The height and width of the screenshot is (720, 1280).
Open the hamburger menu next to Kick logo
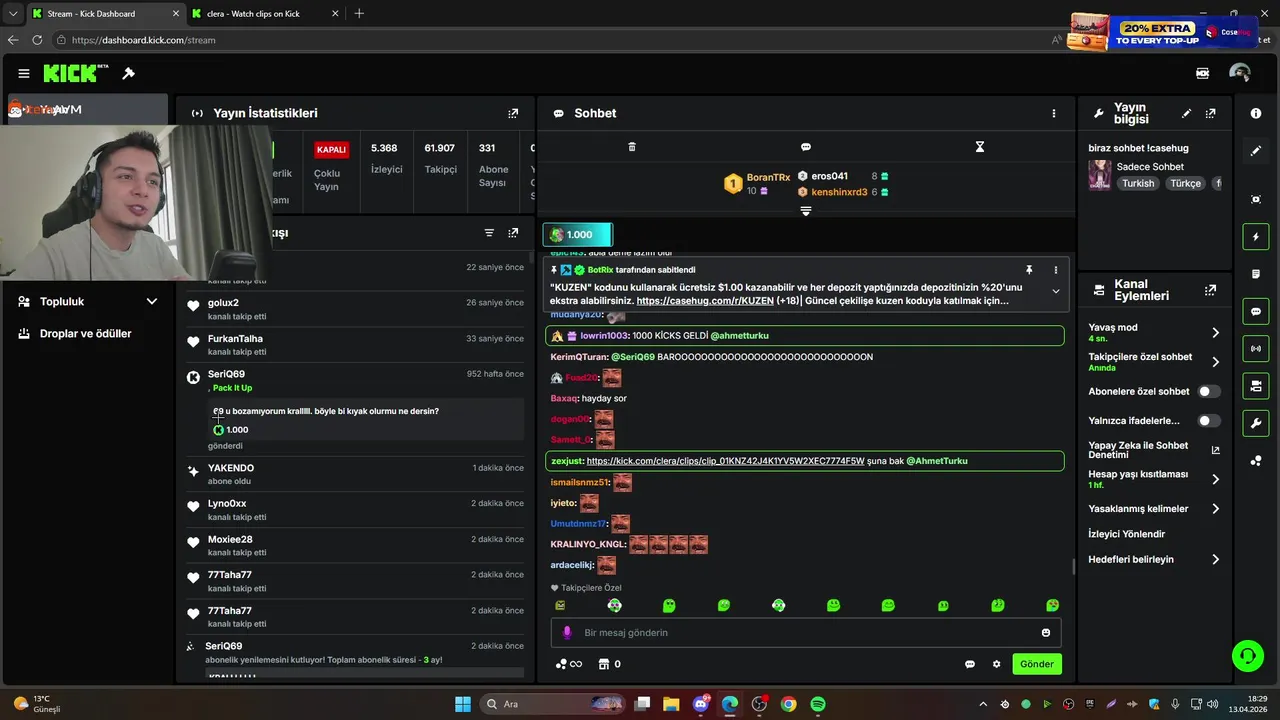[x=24, y=73]
